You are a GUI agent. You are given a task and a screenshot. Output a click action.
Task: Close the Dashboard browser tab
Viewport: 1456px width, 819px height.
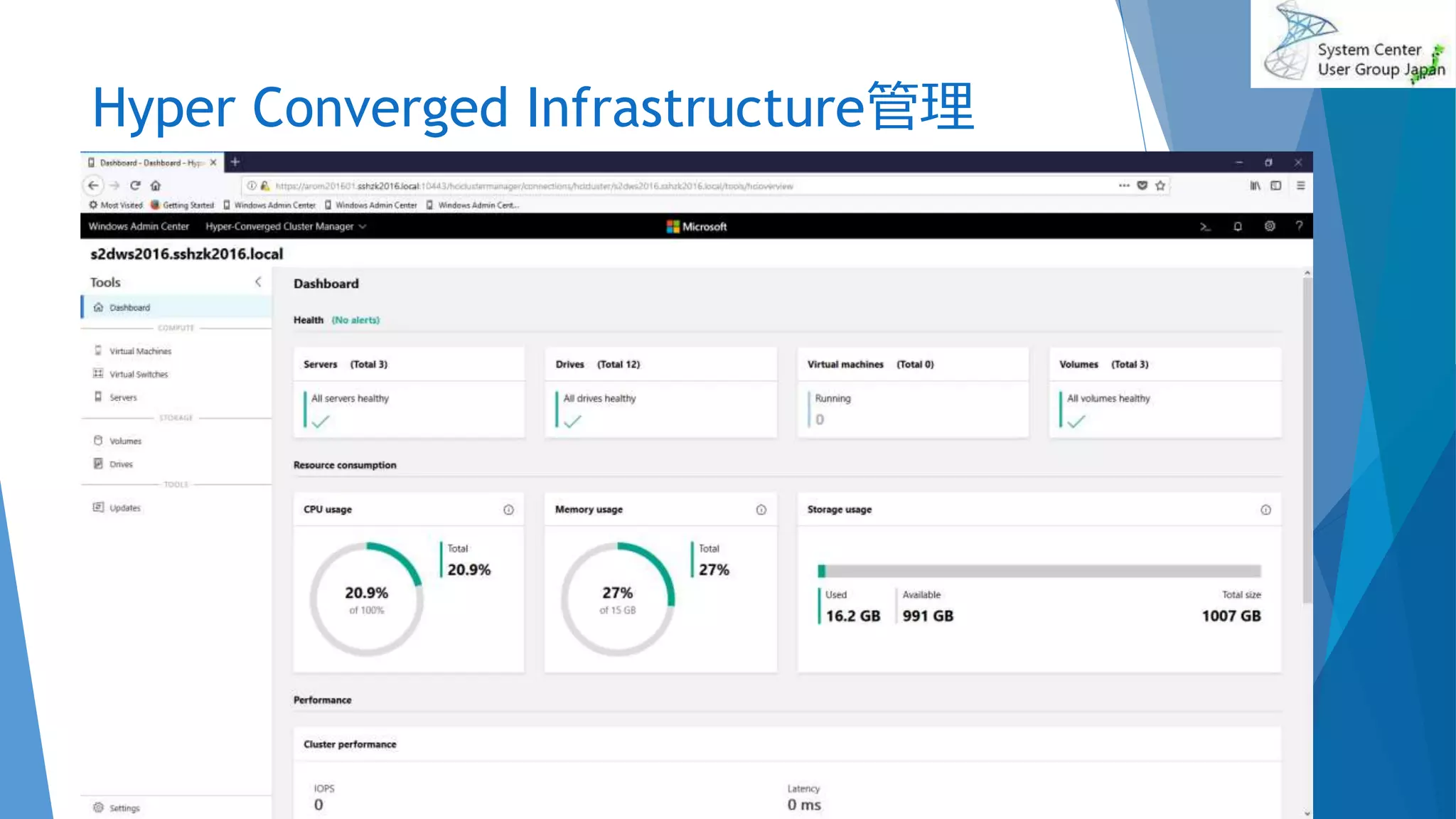tap(213, 163)
